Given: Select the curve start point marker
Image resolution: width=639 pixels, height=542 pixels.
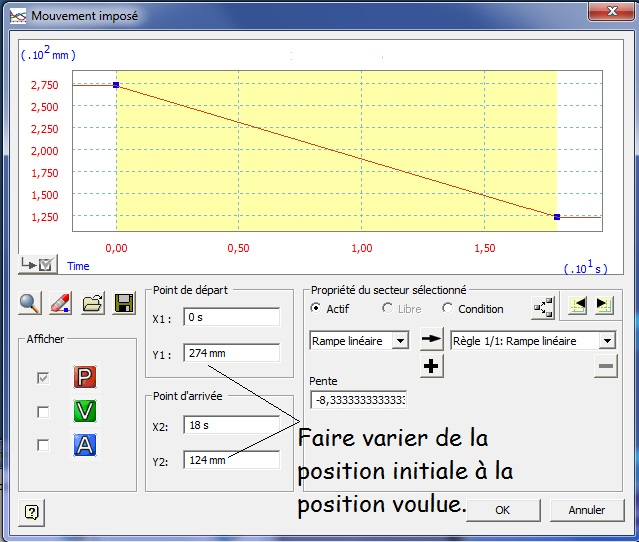Looking at the screenshot, I should [x=116, y=85].
